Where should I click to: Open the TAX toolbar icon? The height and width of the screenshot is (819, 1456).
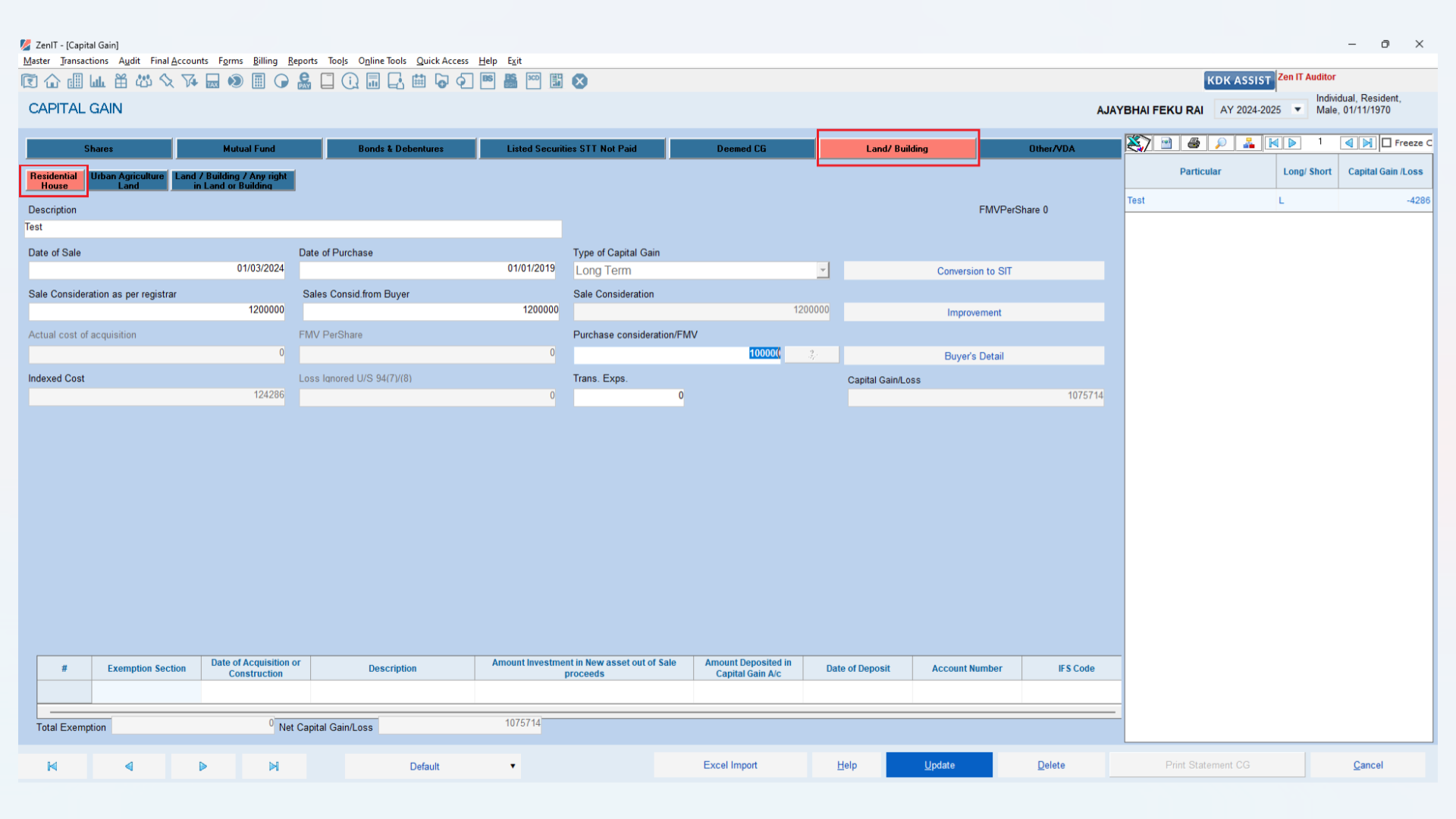tap(212, 81)
